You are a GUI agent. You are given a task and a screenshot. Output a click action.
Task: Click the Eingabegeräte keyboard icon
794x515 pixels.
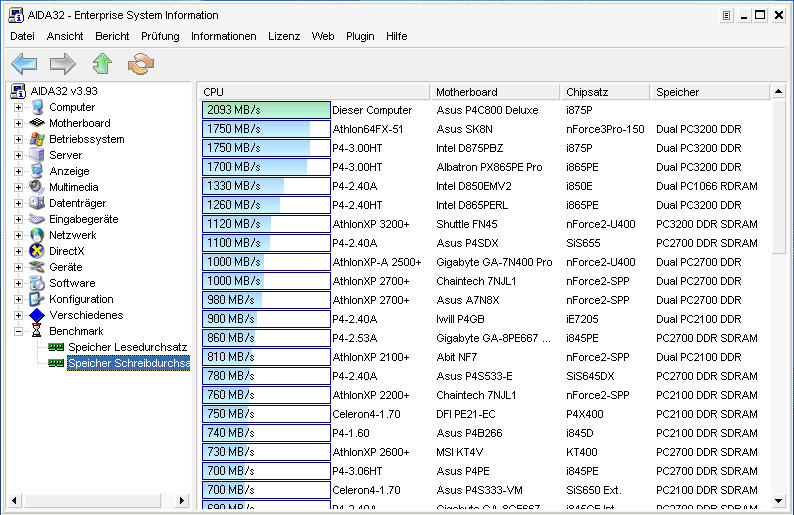pyautogui.click(x=37, y=219)
